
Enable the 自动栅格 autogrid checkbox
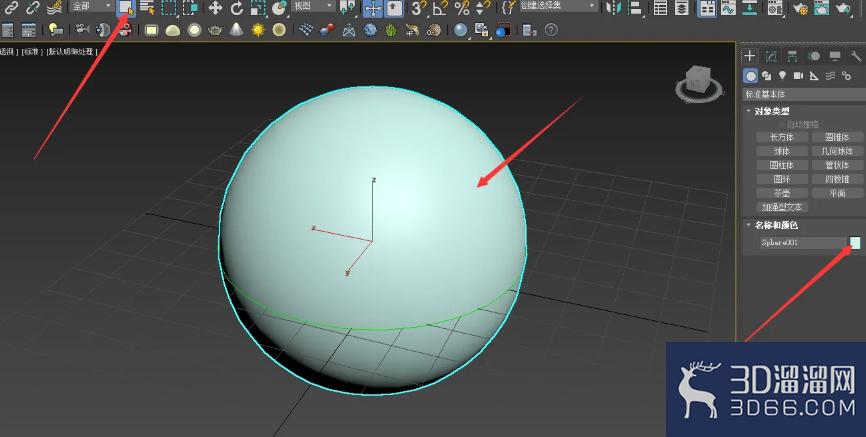[782, 125]
